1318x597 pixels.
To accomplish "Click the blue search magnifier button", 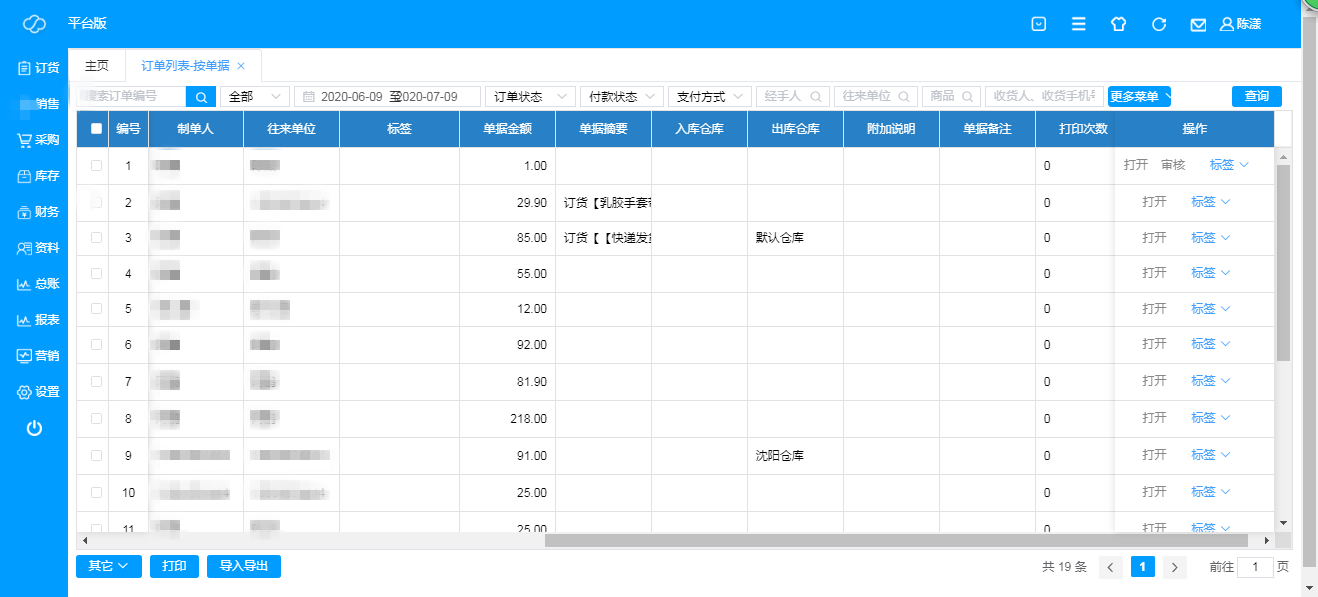I will click(x=201, y=97).
